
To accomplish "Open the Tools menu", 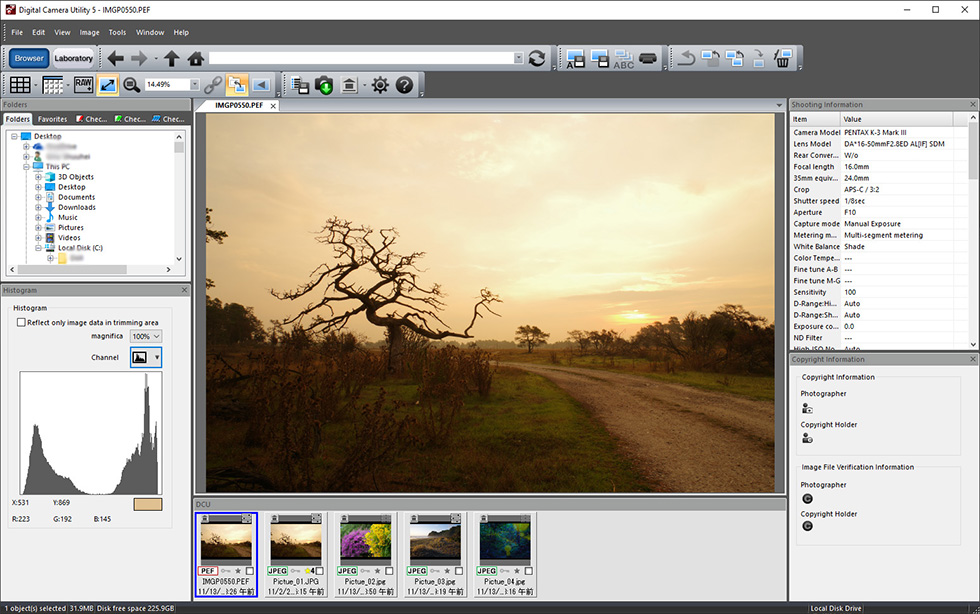I will 117,32.
